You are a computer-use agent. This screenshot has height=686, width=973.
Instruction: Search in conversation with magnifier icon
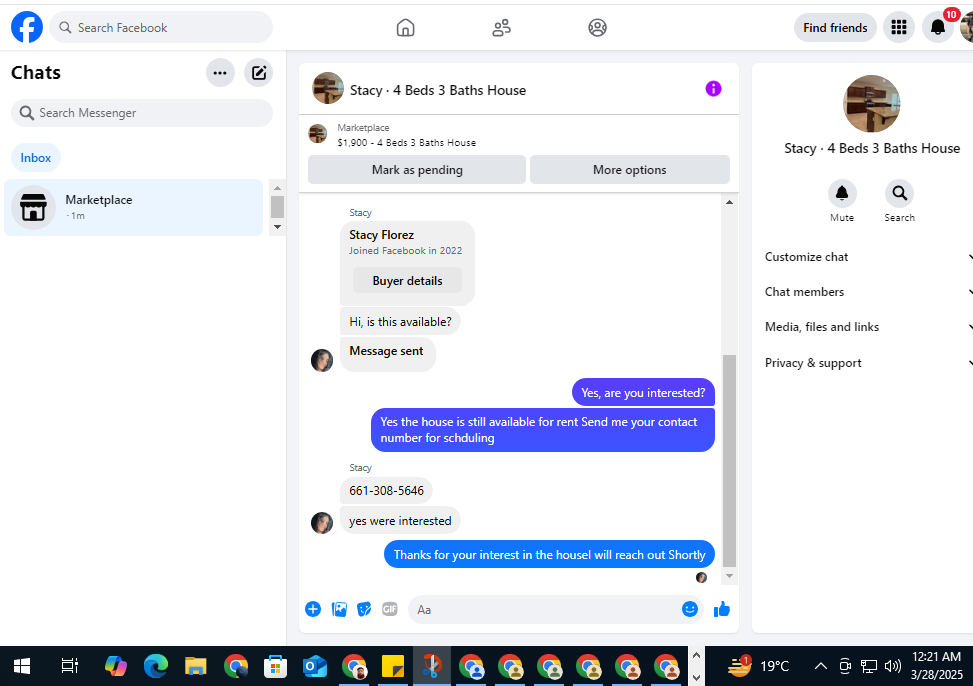[899, 194]
